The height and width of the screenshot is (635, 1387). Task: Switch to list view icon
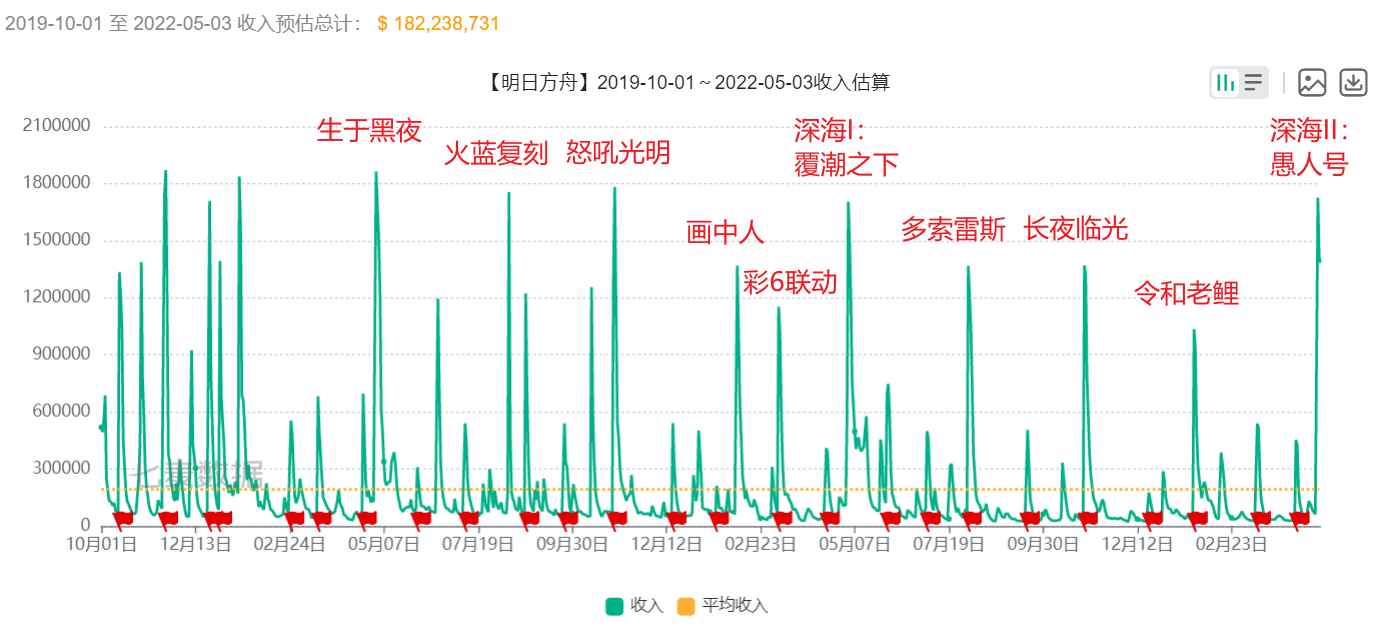point(1253,82)
